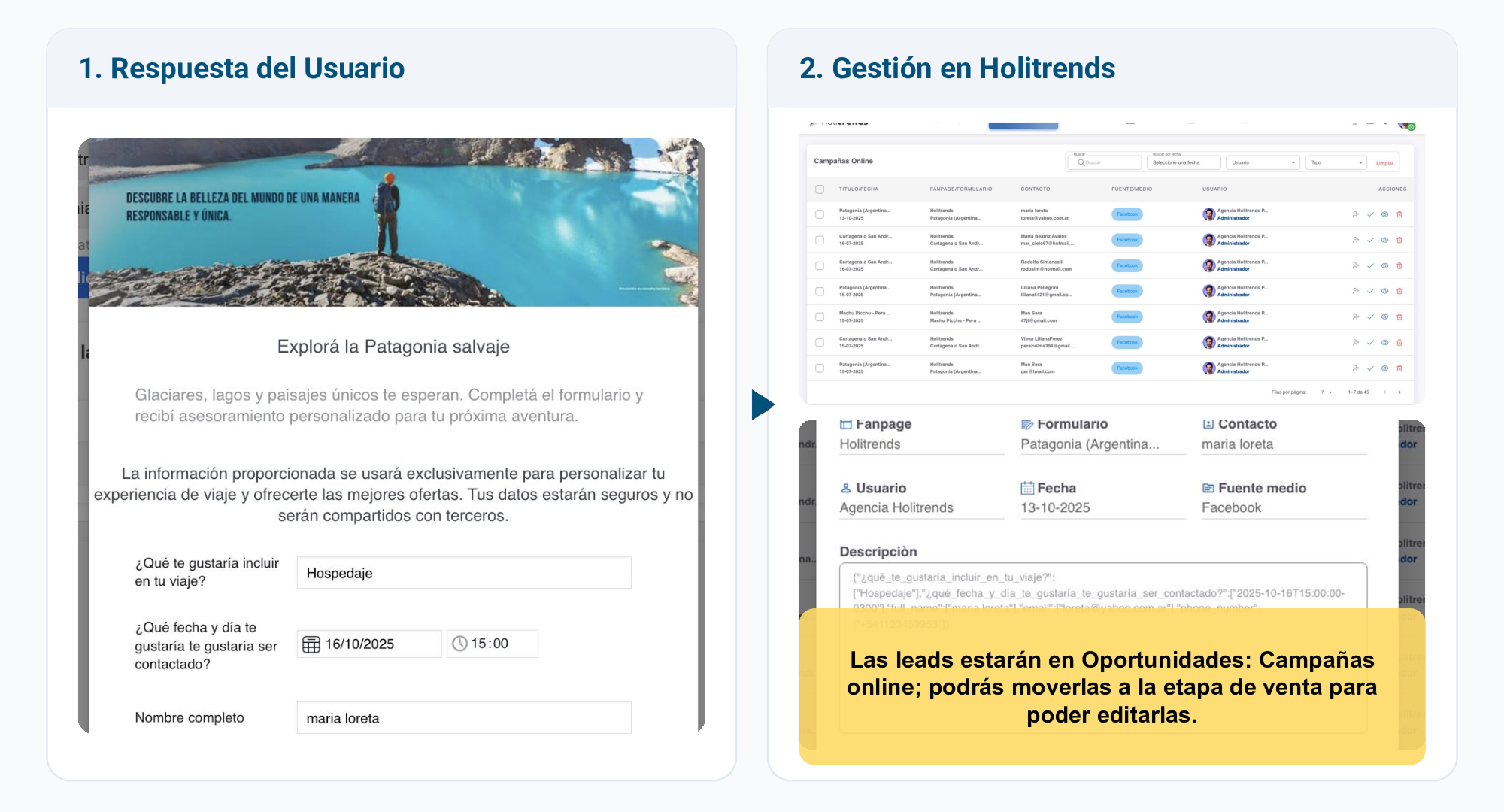Go to previous page of campaigns
1504x812 pixels.
tap(1384, 392)
